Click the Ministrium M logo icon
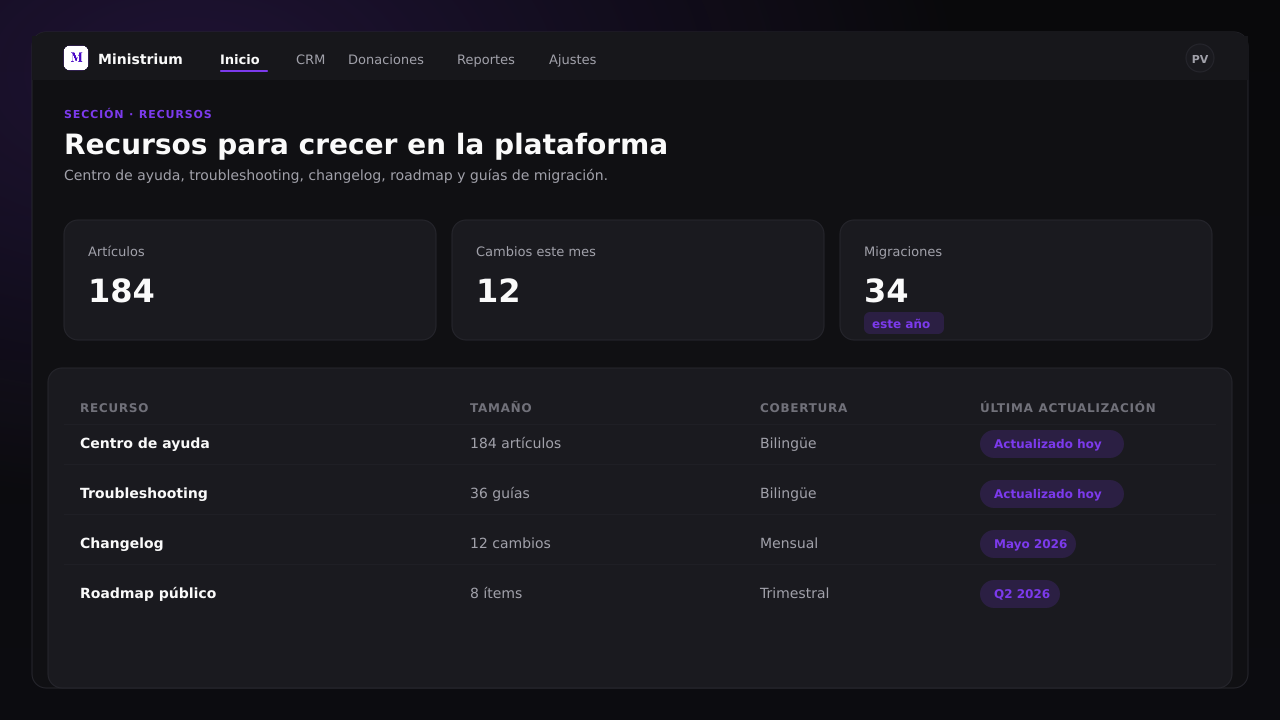 (76, 58)
